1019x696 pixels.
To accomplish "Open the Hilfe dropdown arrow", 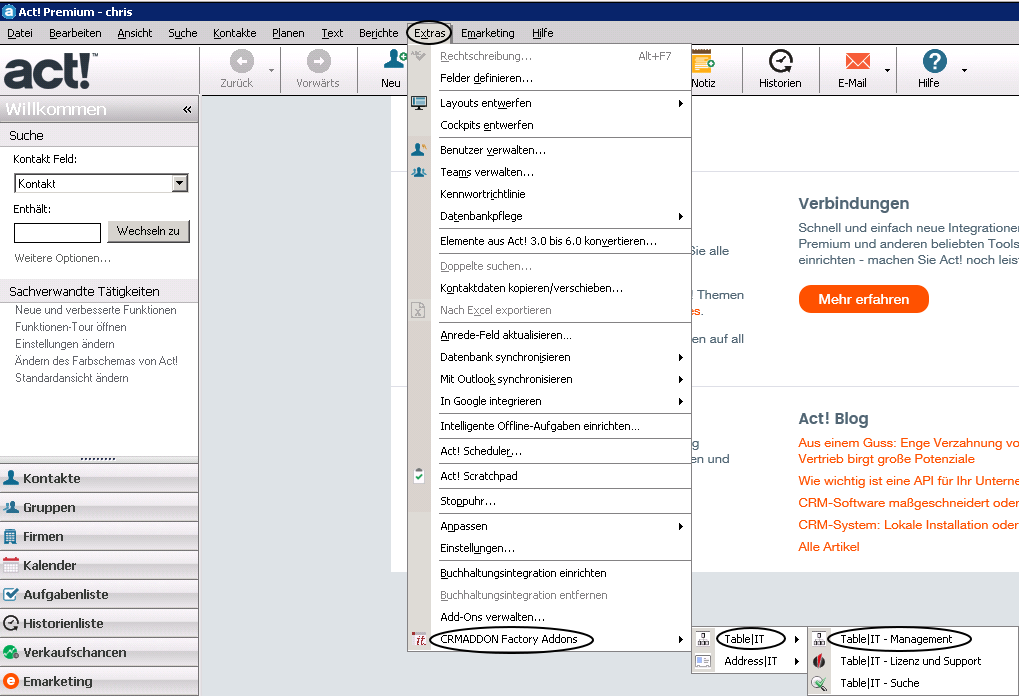I will pyautogui.click(x=964, y=70).
